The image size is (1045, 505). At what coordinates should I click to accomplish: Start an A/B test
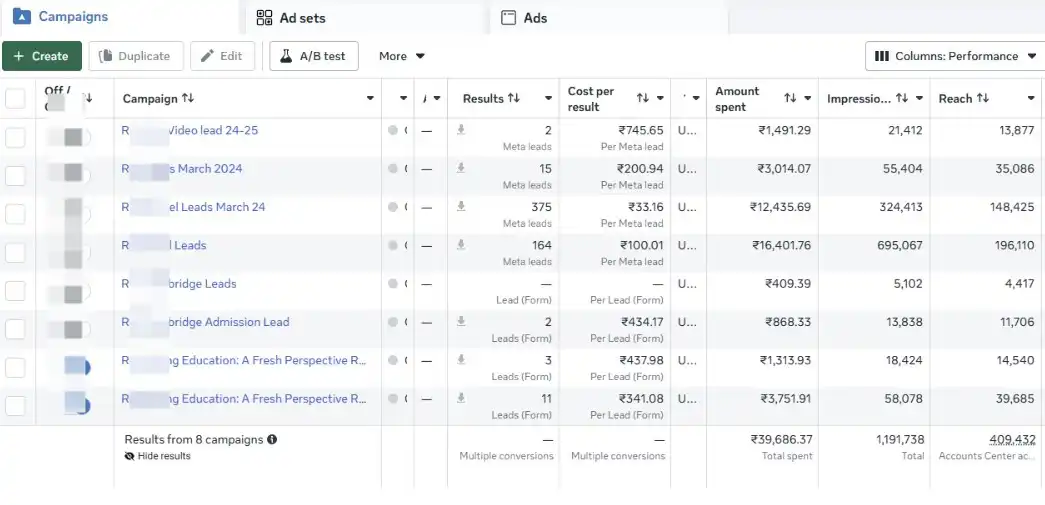tap(313, 56)
